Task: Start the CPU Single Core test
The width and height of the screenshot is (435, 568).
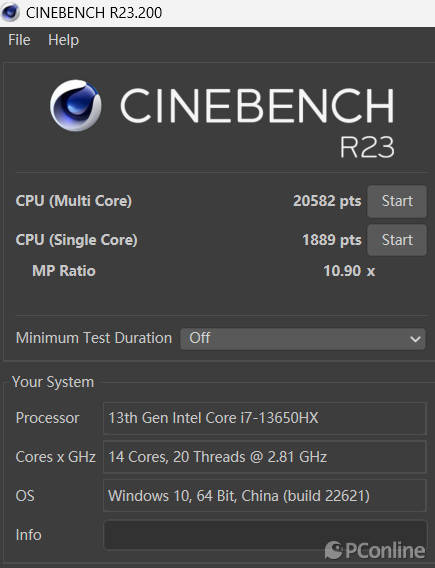Action: pyautogui.click(x=397, y=240)
